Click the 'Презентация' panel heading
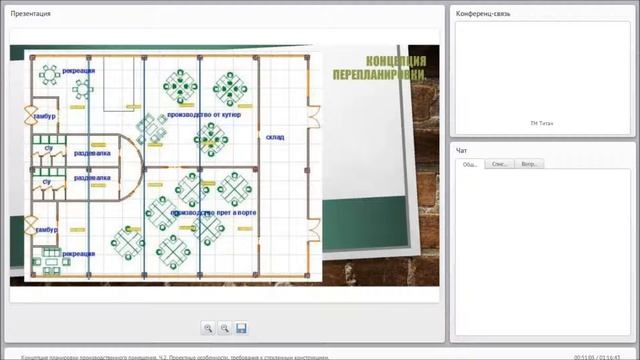Screen dimensions: 640x360 [x=31, y=13]
